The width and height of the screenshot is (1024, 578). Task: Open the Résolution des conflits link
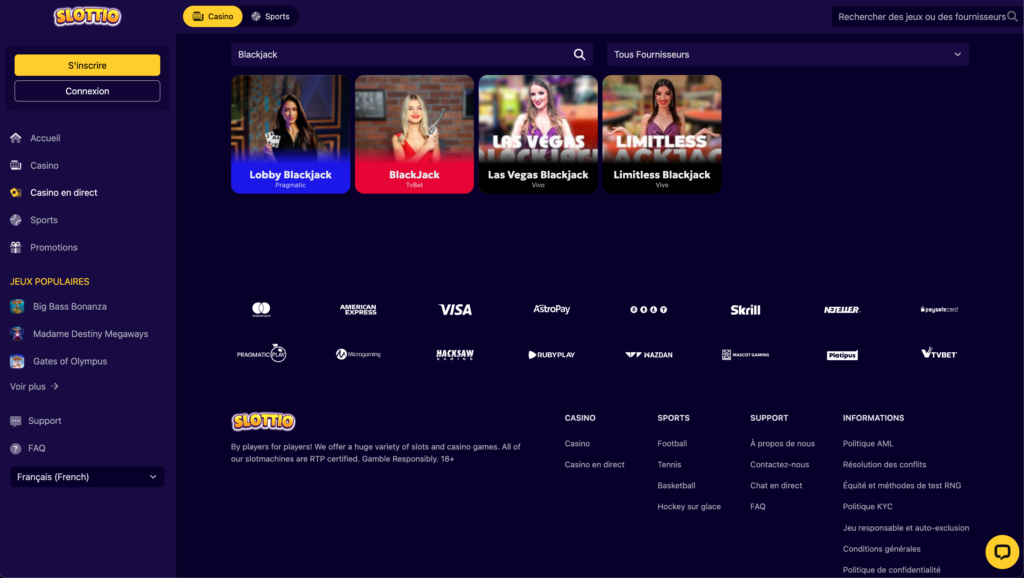click(884, 464)
